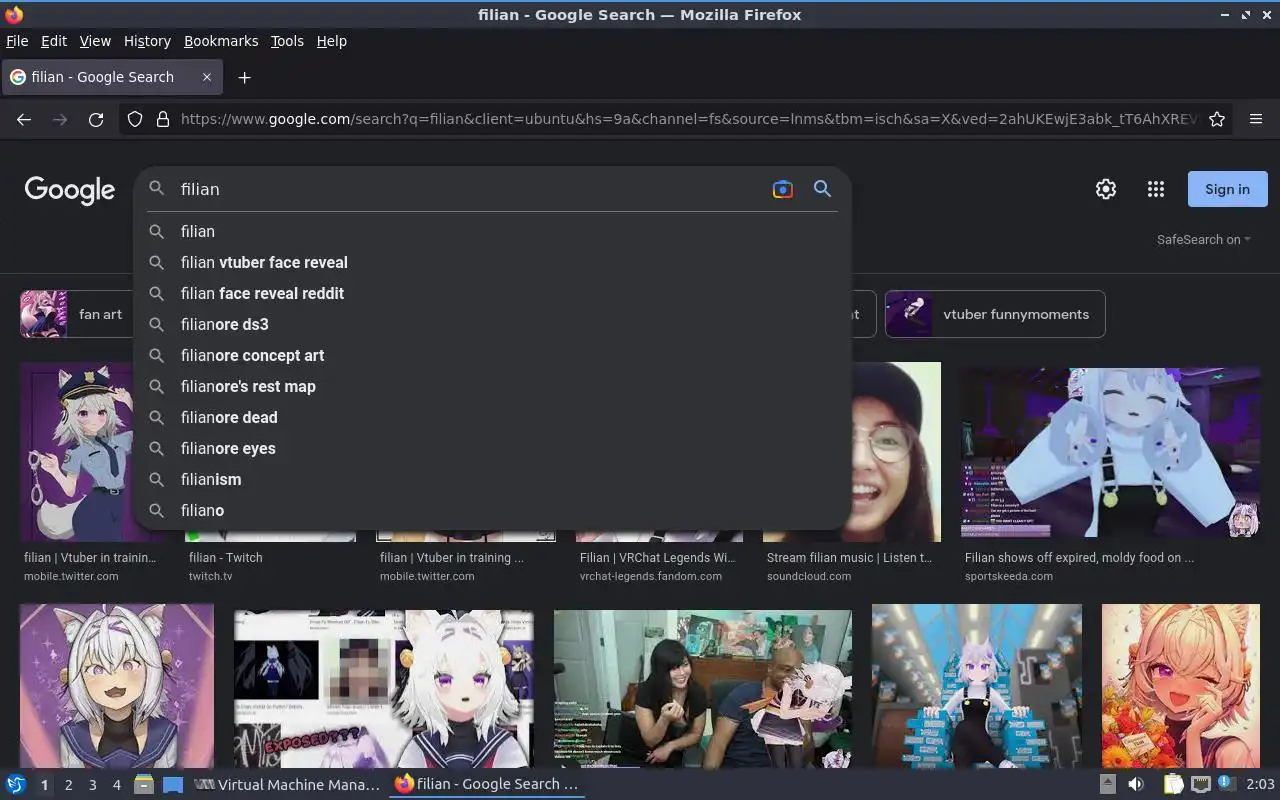Click the blue magnifier search submit icon
Image resolution: width=1280 pixels, height=800 pixels.
coord(822,189)
